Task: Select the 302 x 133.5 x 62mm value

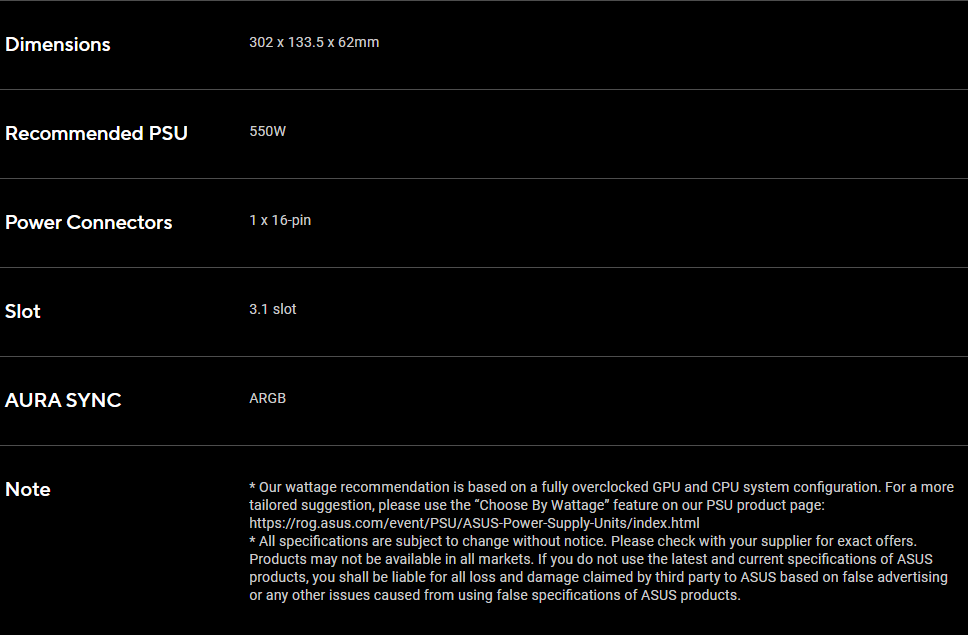Action: 314,43
